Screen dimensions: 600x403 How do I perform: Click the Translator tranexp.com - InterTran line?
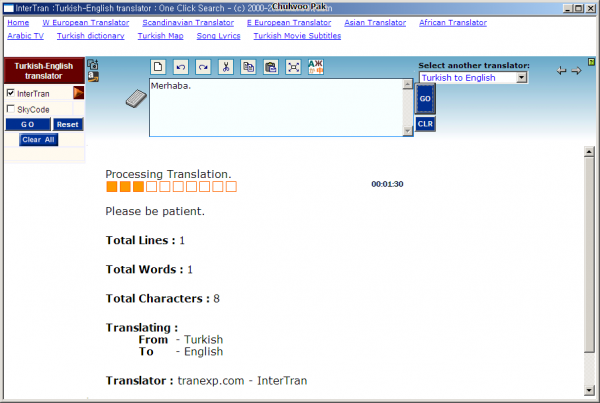pos(206,381)
